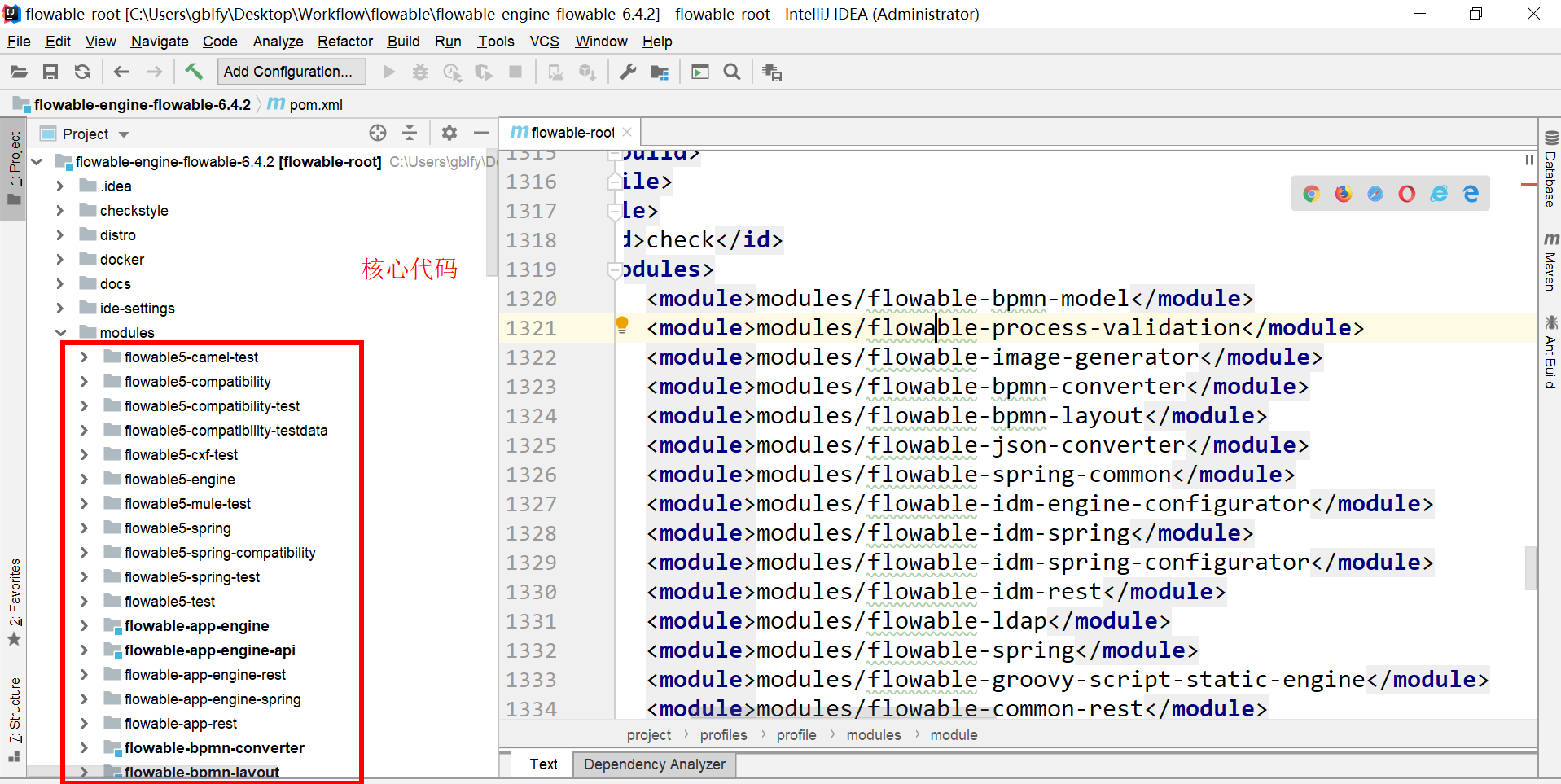The image size is (1561, 784).
Task: Click line number 1326 in gutter
Action: tap(531, 475)
